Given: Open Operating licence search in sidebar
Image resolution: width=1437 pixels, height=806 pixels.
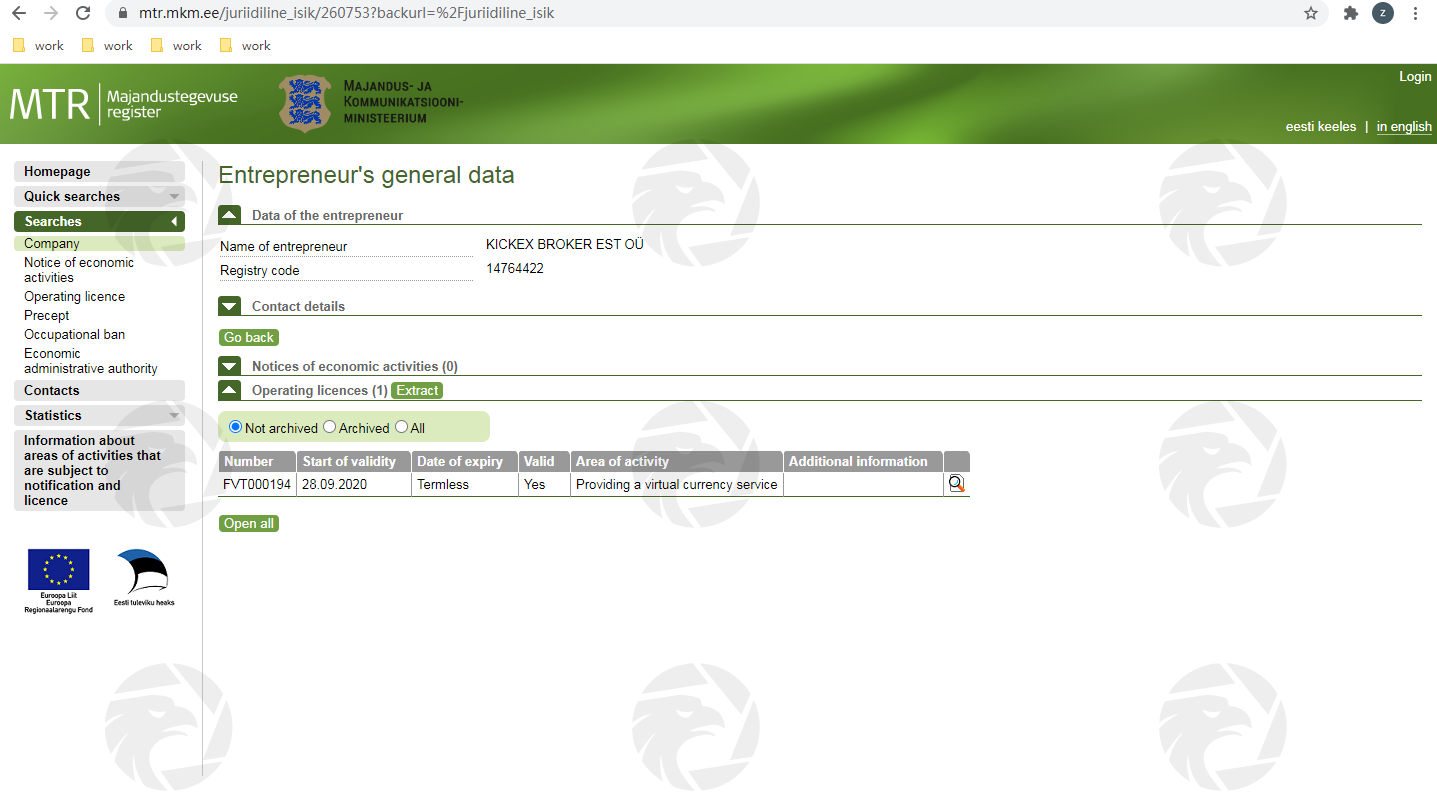Looking at the screenshot, I should (x=74, y=296).
